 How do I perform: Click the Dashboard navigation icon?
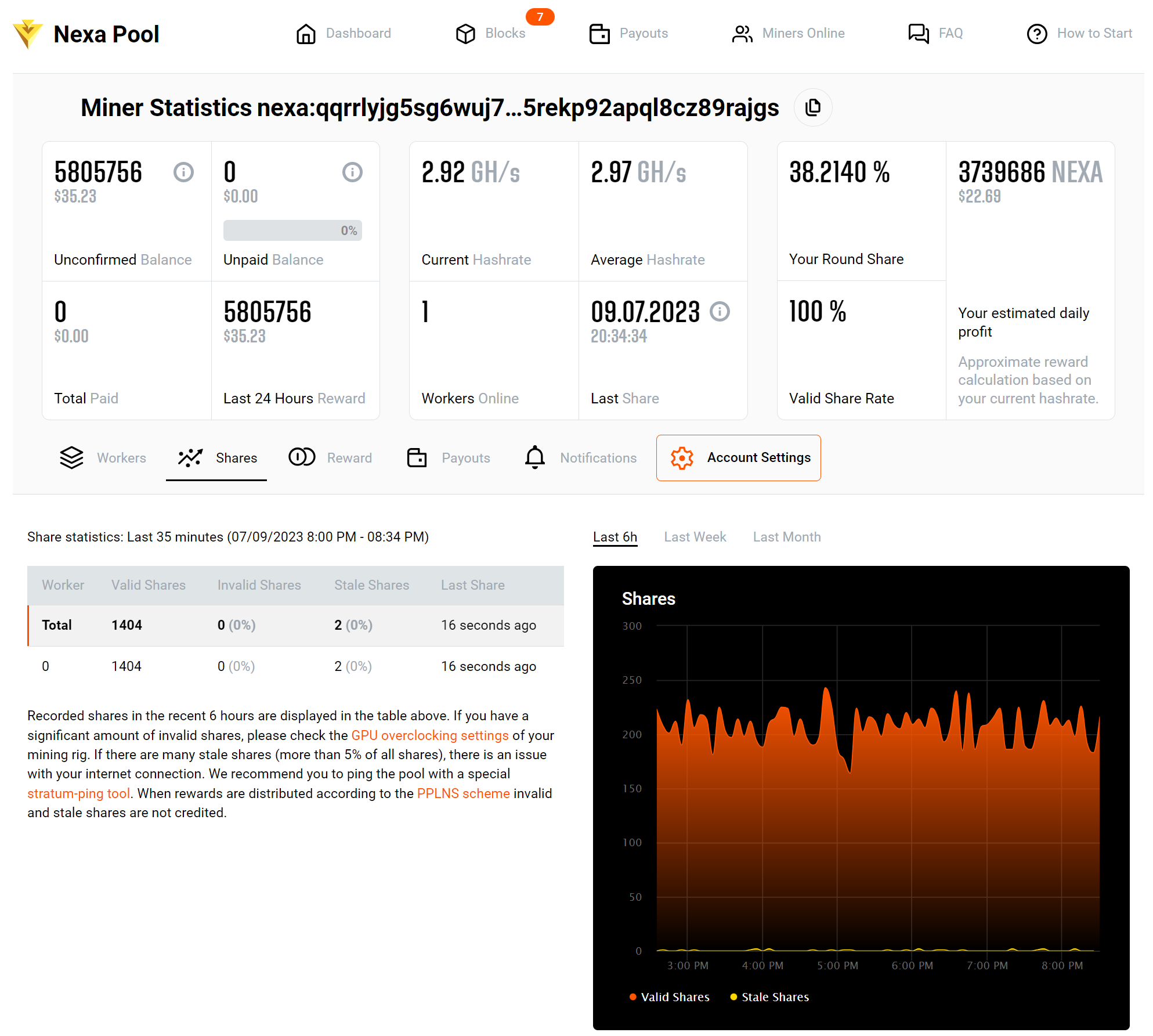[x=305, y=34]
